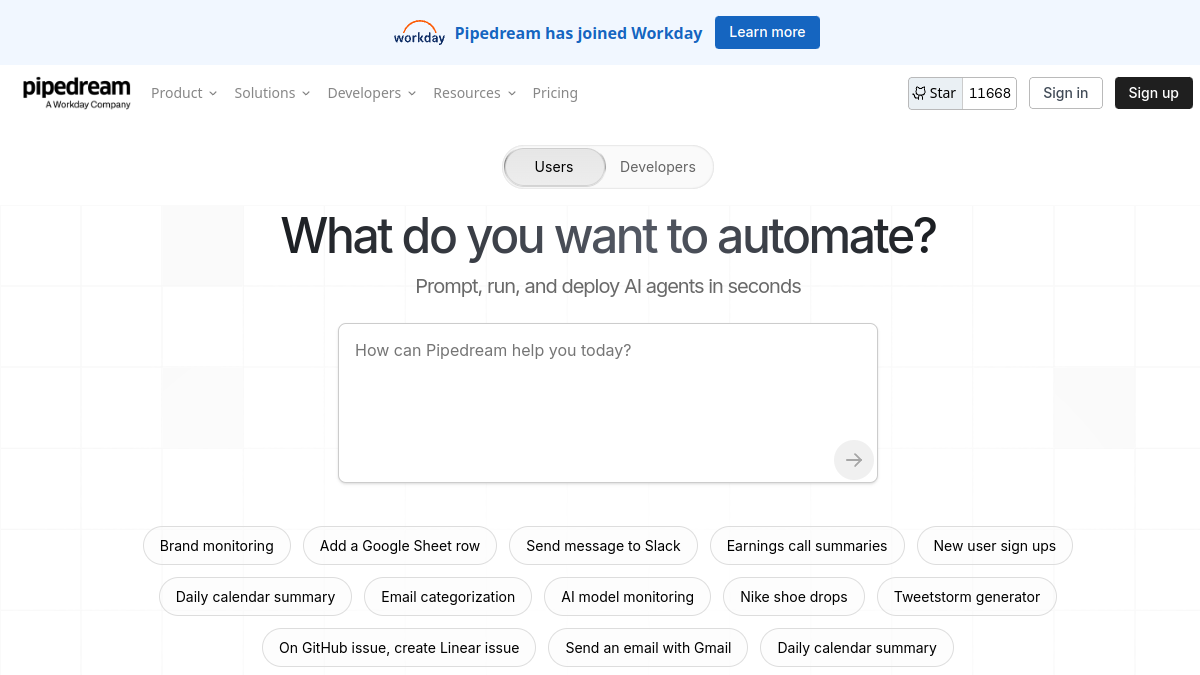The height and width of the screenshot is (675, 1200).
Task: Select Daily calendar summary beside Email categorization
Action: [255, 597]
